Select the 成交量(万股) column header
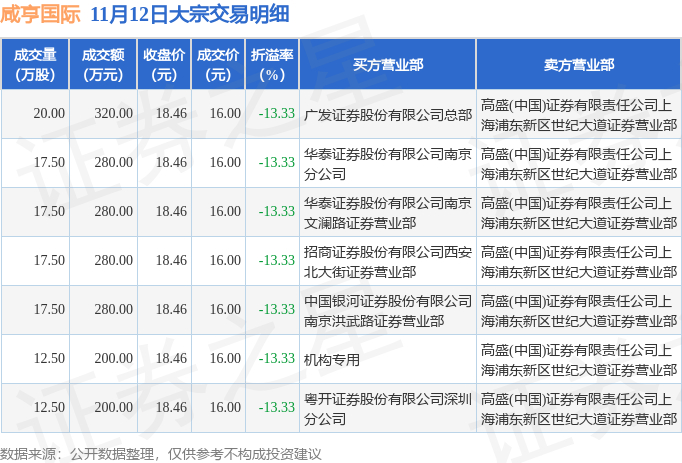The image size is (682, 463). click(35, 64)
